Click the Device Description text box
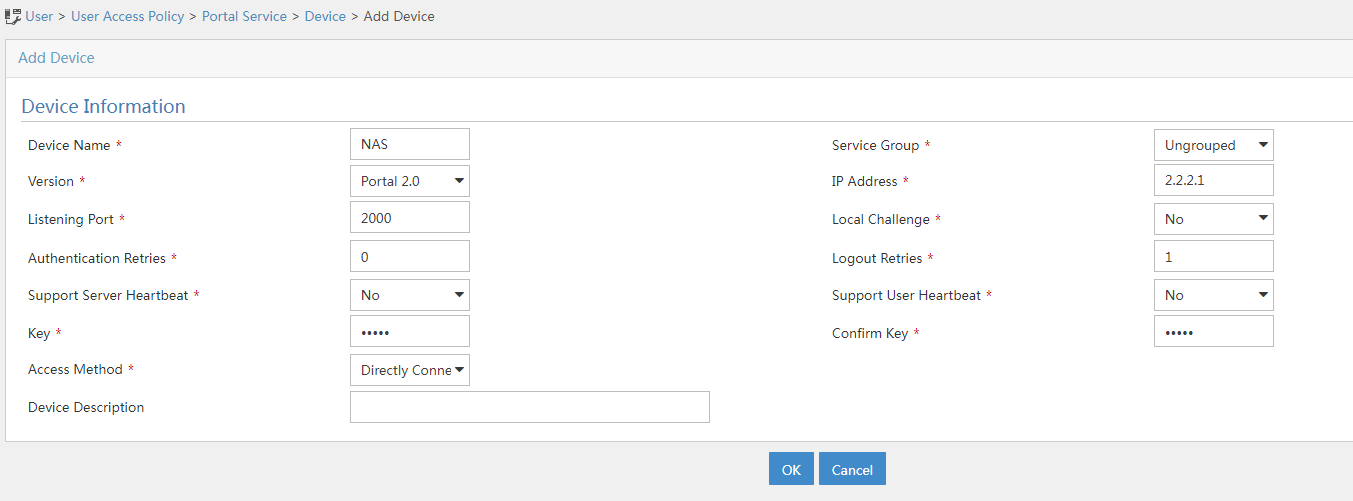The height and width of the screenshot is (501, 1353). coord(530,407)
